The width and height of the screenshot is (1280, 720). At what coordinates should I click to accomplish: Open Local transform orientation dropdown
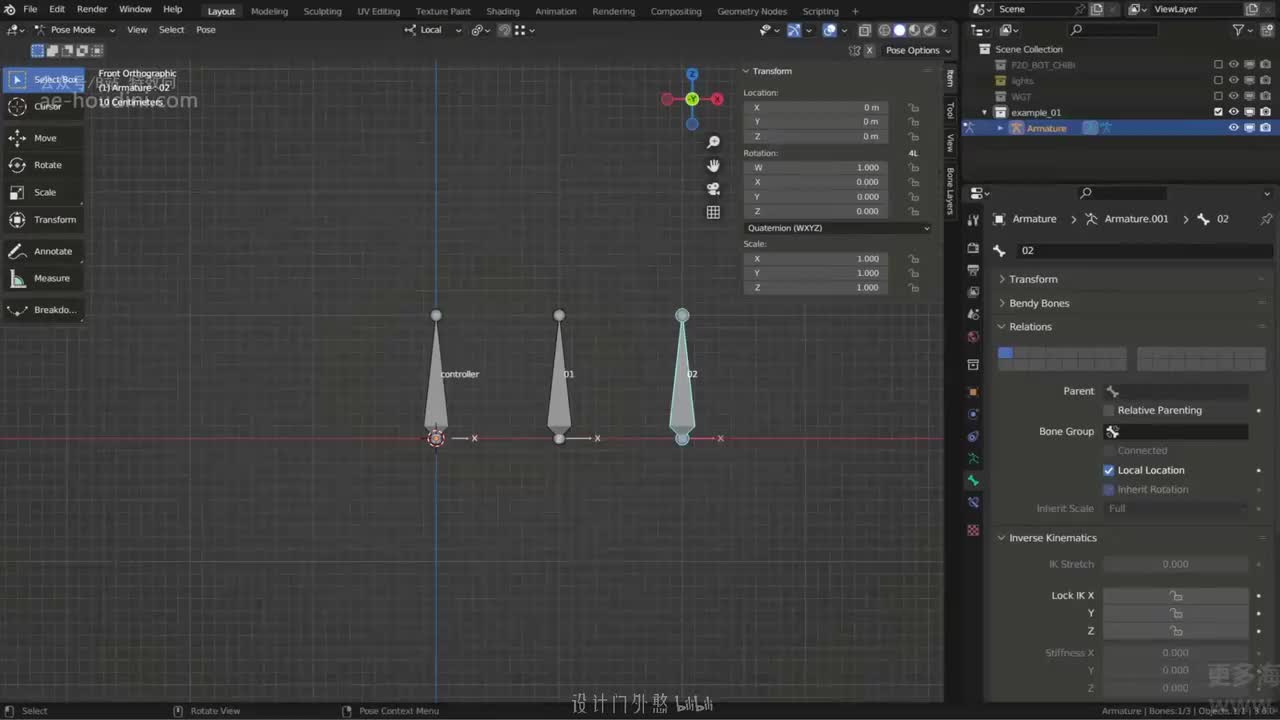tap(433, 30)
